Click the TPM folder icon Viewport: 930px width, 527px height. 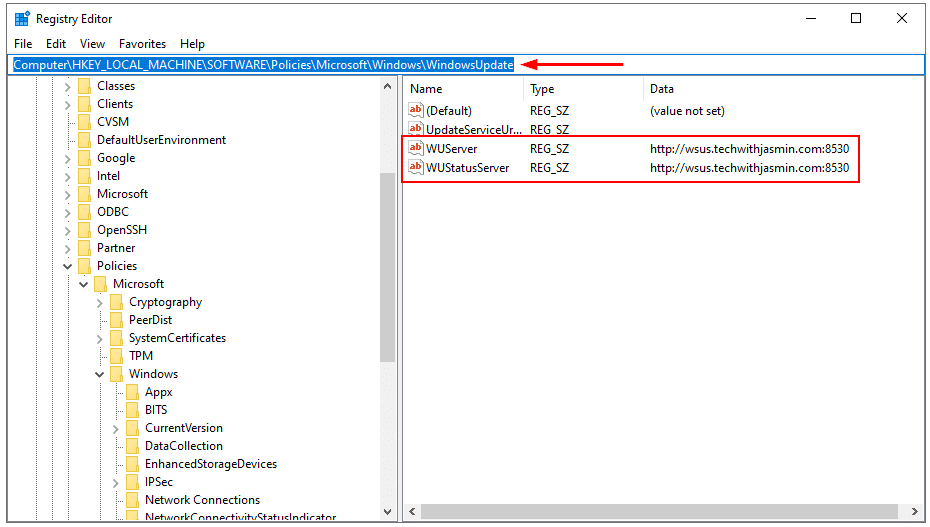117,356
